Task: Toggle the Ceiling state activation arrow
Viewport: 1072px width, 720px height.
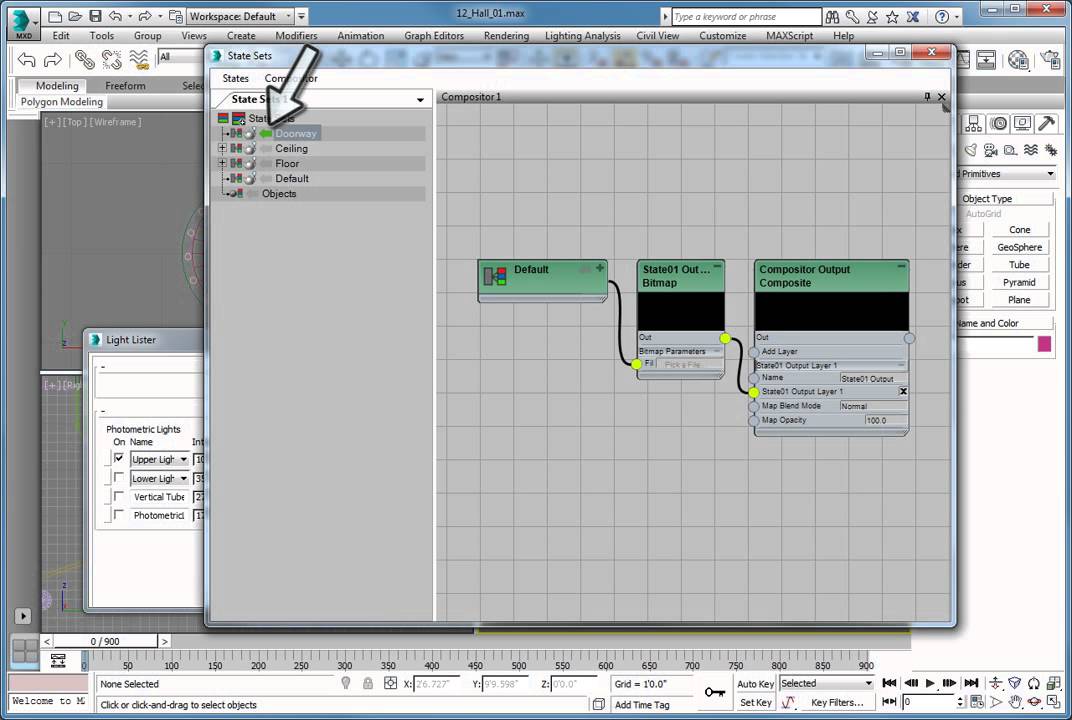Action: [x=266, y=148]
